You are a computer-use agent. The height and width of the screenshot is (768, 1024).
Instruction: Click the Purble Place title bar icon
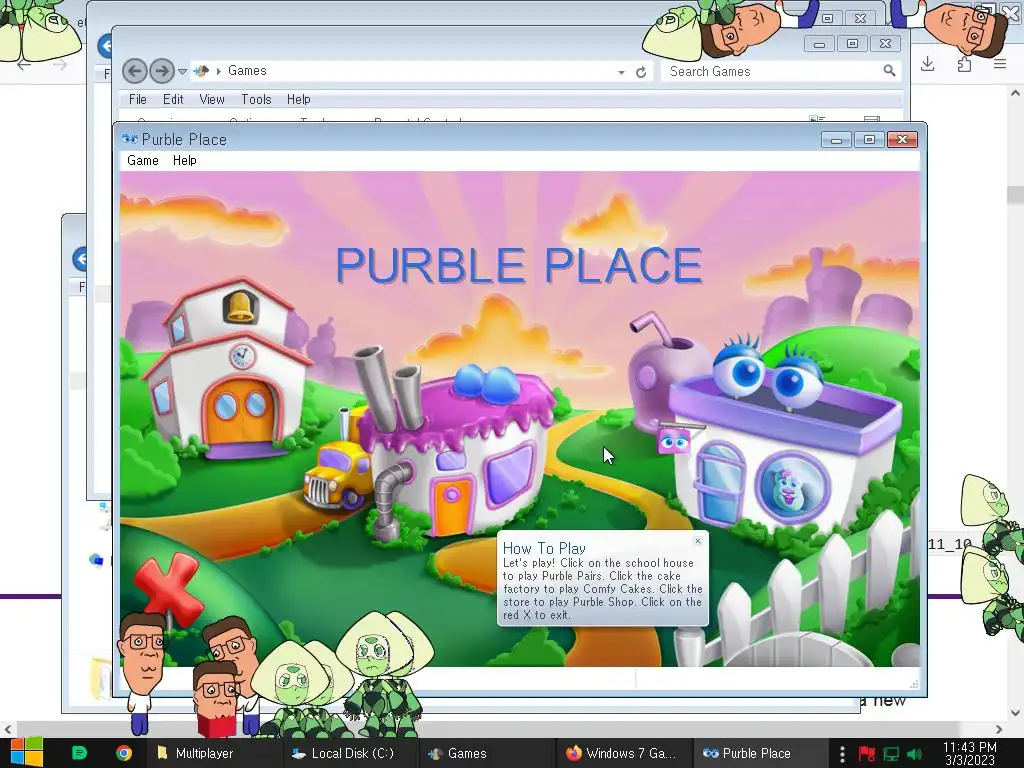(129, 139)
